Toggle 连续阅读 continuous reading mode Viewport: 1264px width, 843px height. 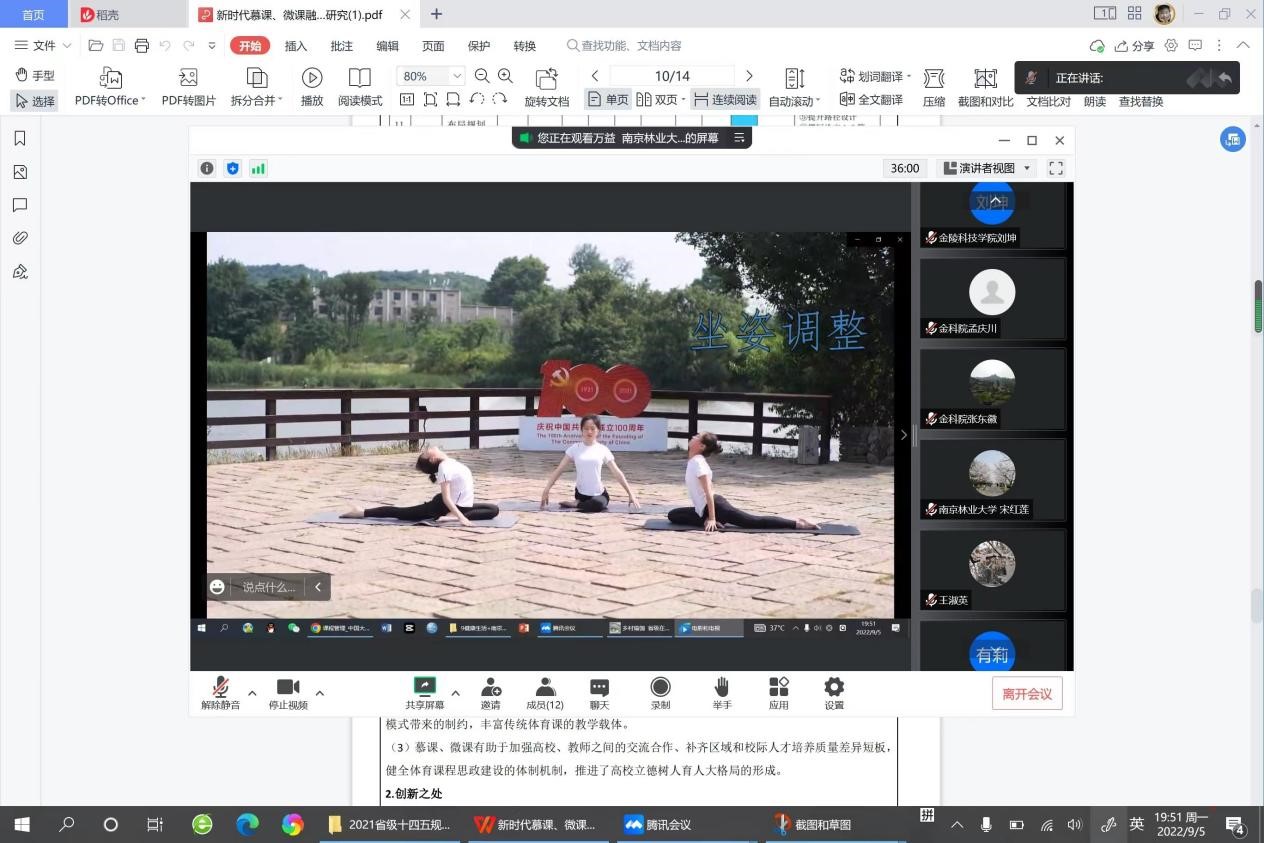pos(725,100)
